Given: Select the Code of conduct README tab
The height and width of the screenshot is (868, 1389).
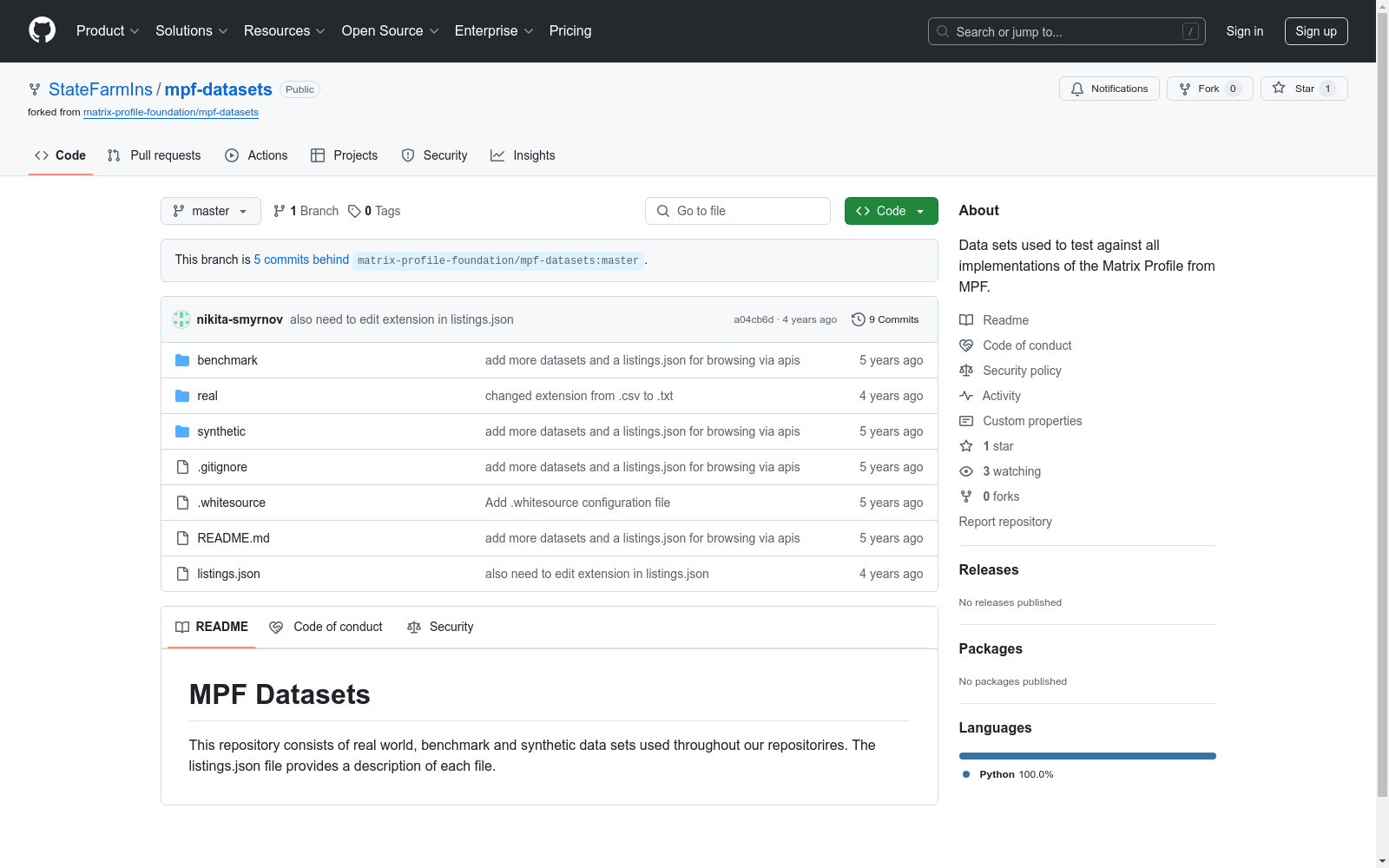Looking at the screenshot, I should 326,627.
